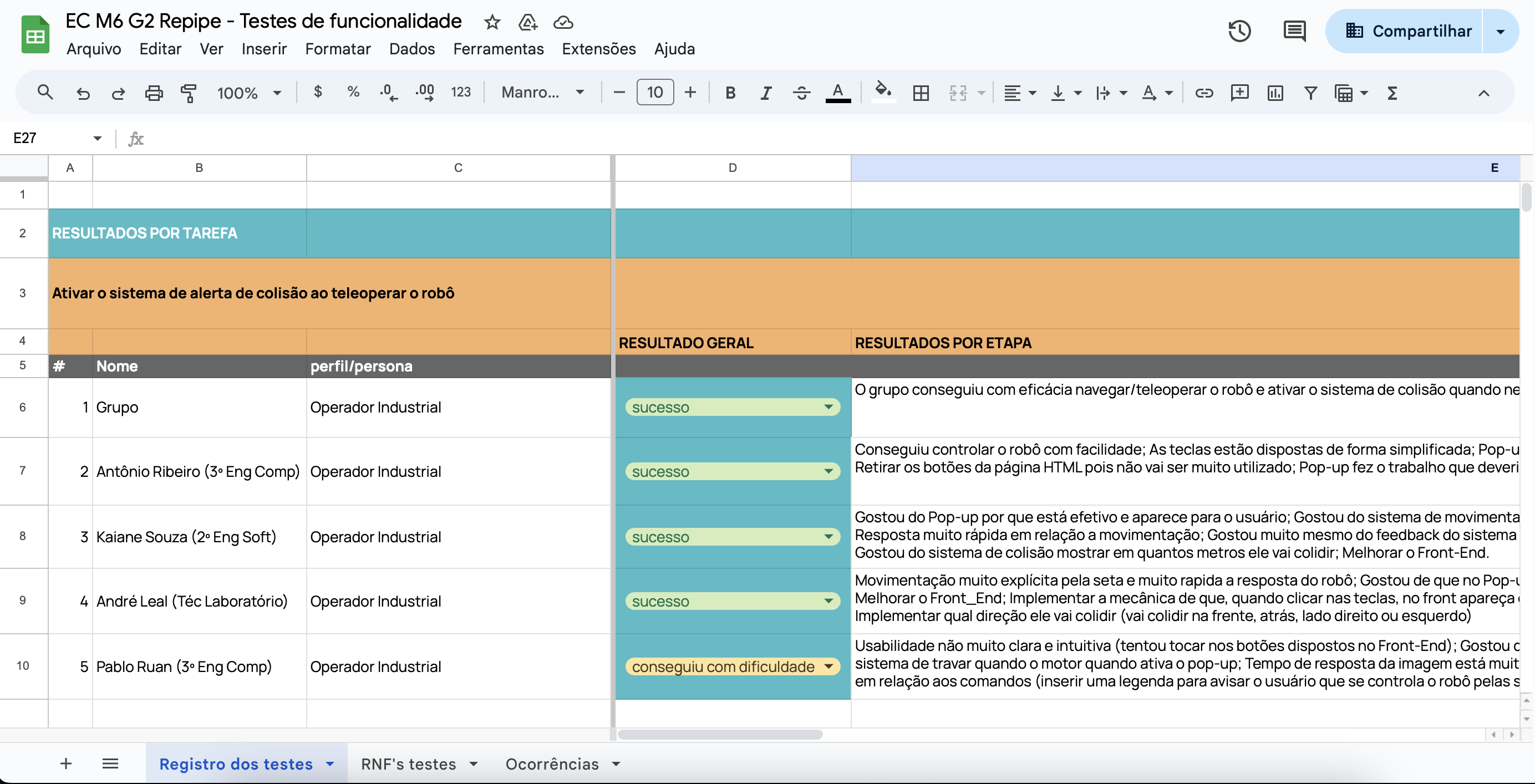
Task: Select column D header
Action: coord(733,167)
